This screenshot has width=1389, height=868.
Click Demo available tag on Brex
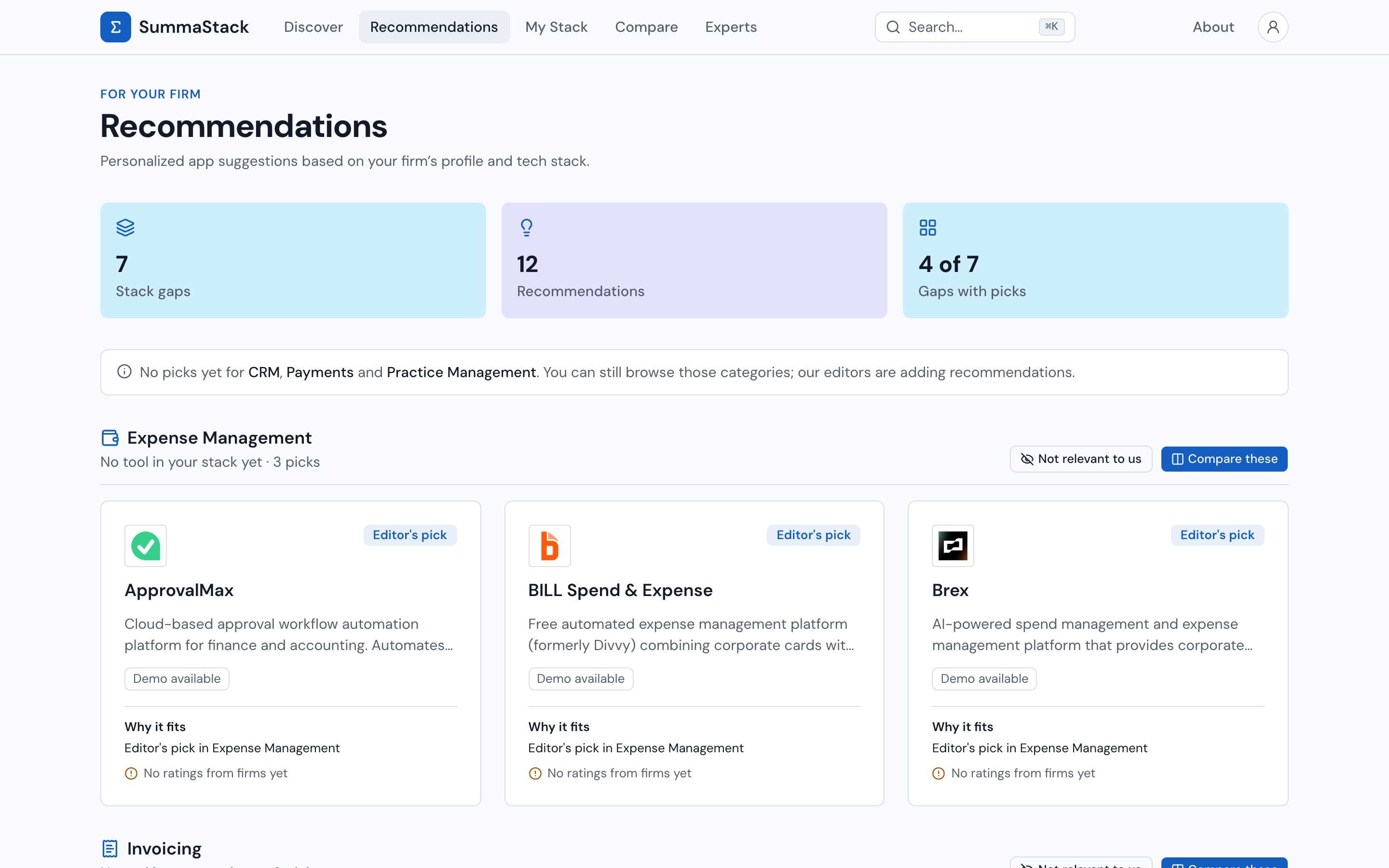point(984,678)
